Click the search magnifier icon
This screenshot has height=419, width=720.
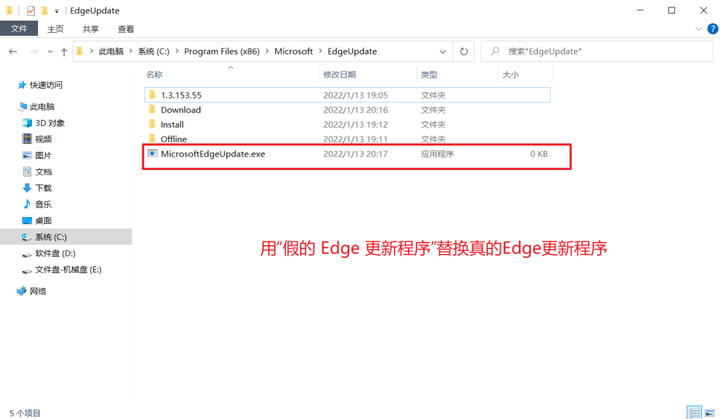(495, 51)
